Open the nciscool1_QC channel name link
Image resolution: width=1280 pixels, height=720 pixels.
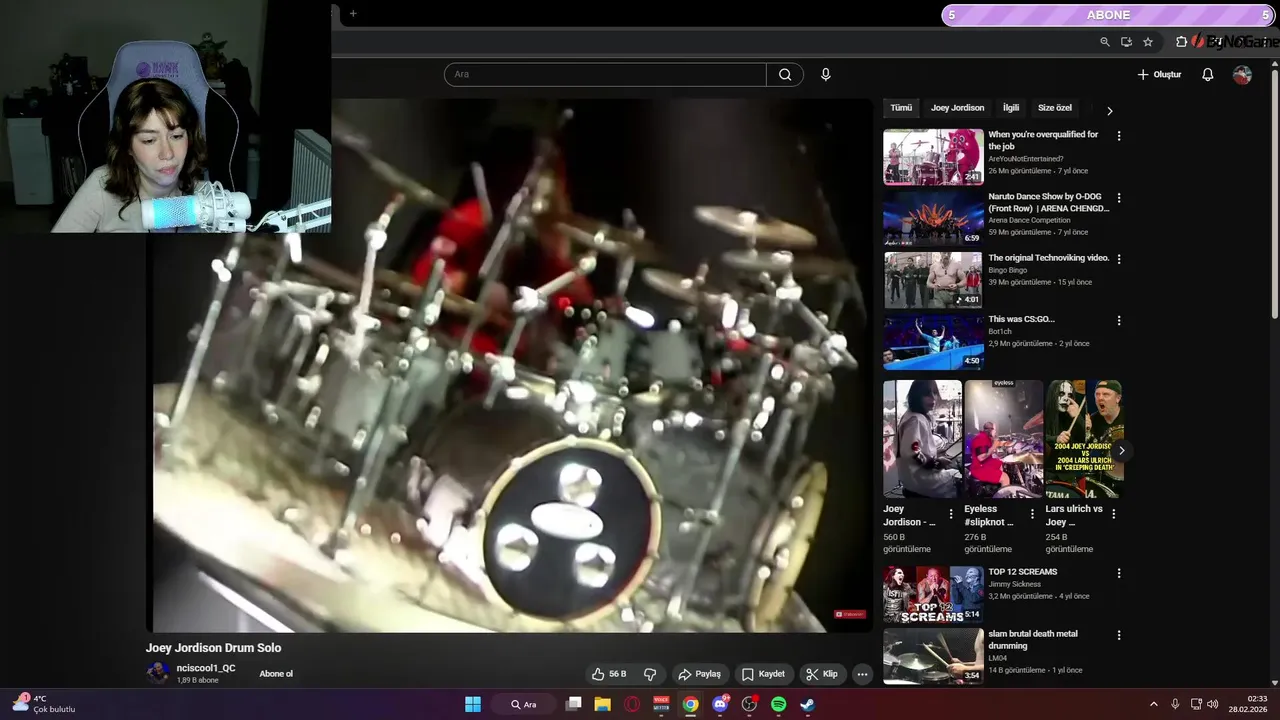(206, 668)
